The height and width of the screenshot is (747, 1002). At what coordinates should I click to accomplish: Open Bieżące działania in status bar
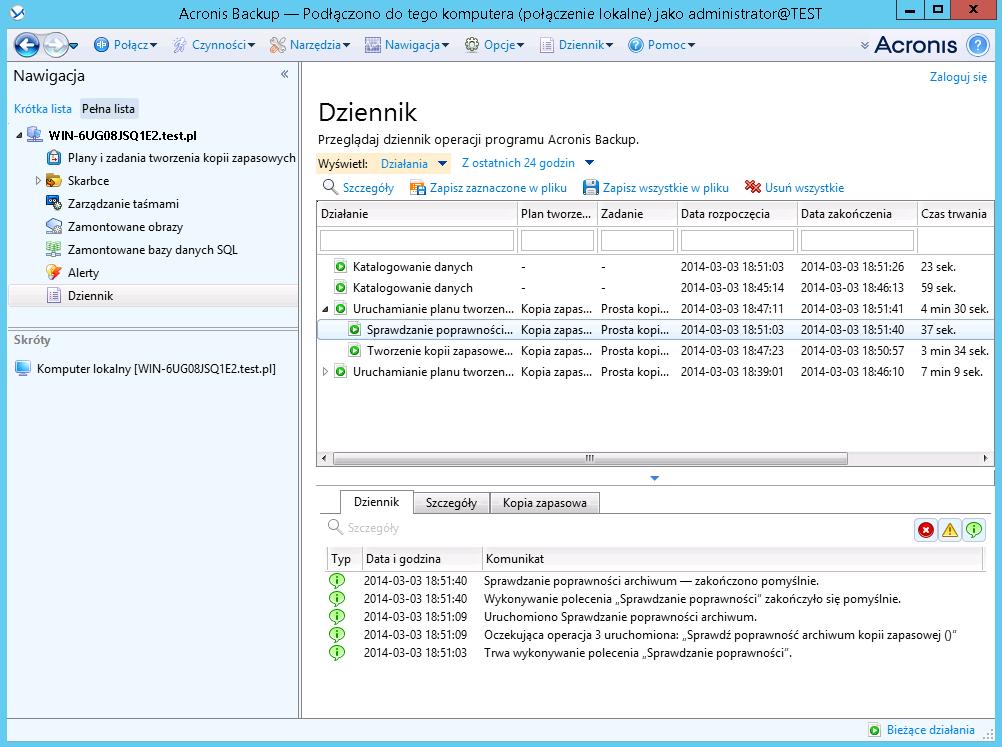click(x=921, y=730)
